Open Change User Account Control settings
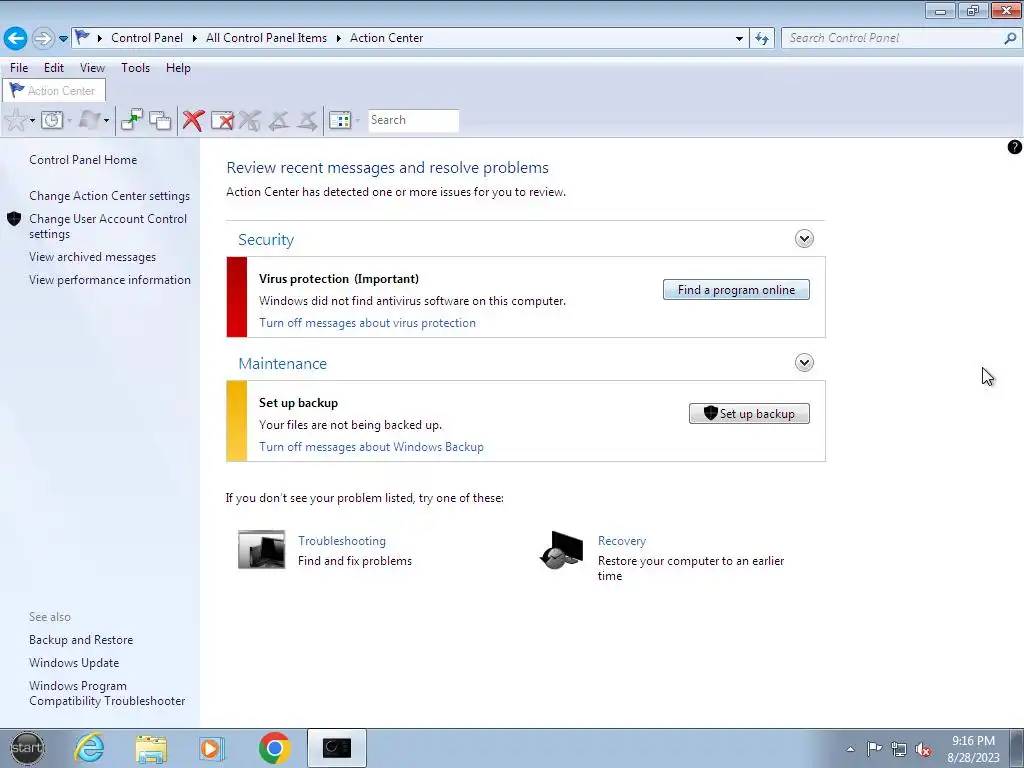1024x768 pixels. point(108,227)
